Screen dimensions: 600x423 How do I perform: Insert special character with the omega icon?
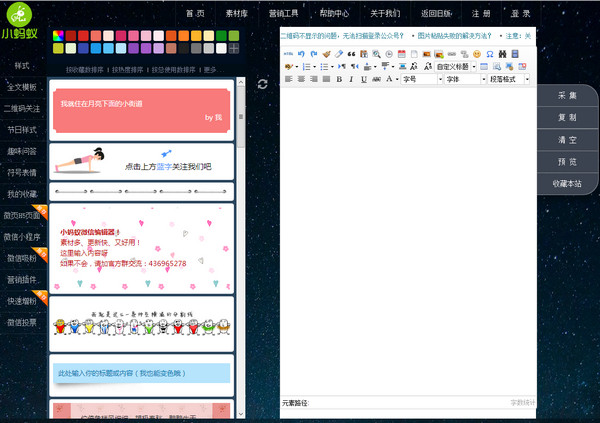(490, 53)
